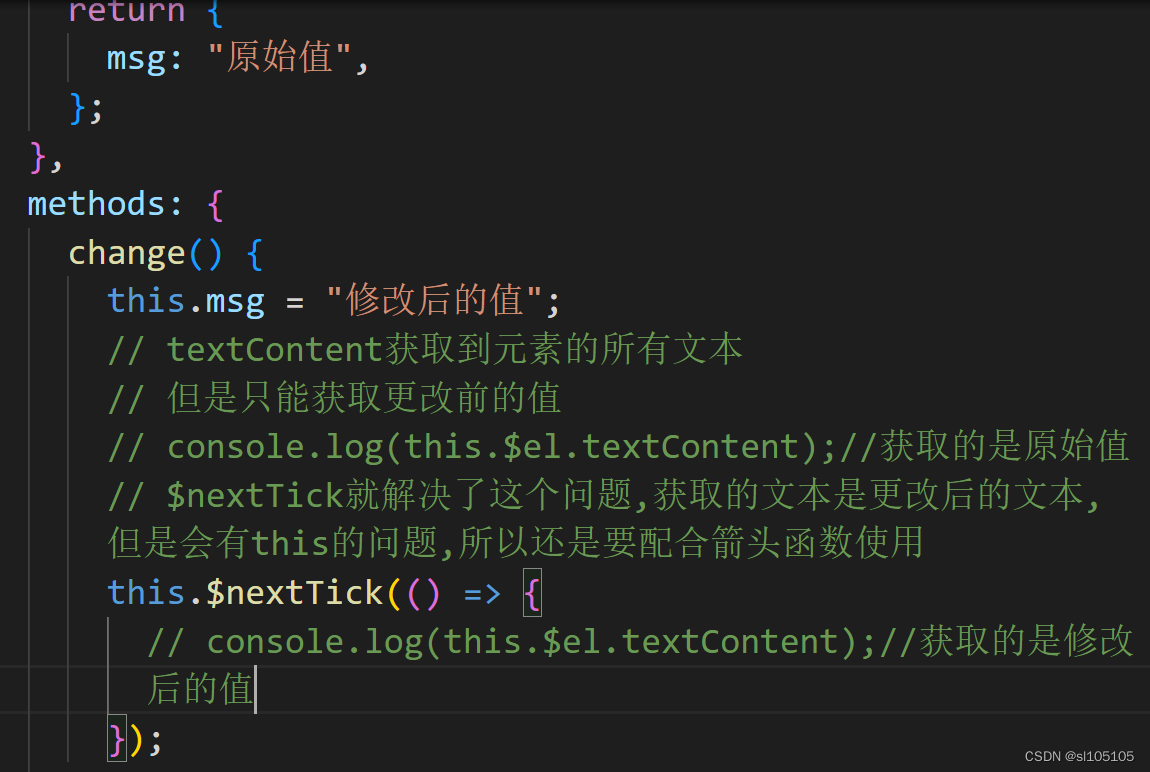The width and height of the screenshot is (1150, 772).
Task: Select the "原始值" string literal
Action: [279, 58]
